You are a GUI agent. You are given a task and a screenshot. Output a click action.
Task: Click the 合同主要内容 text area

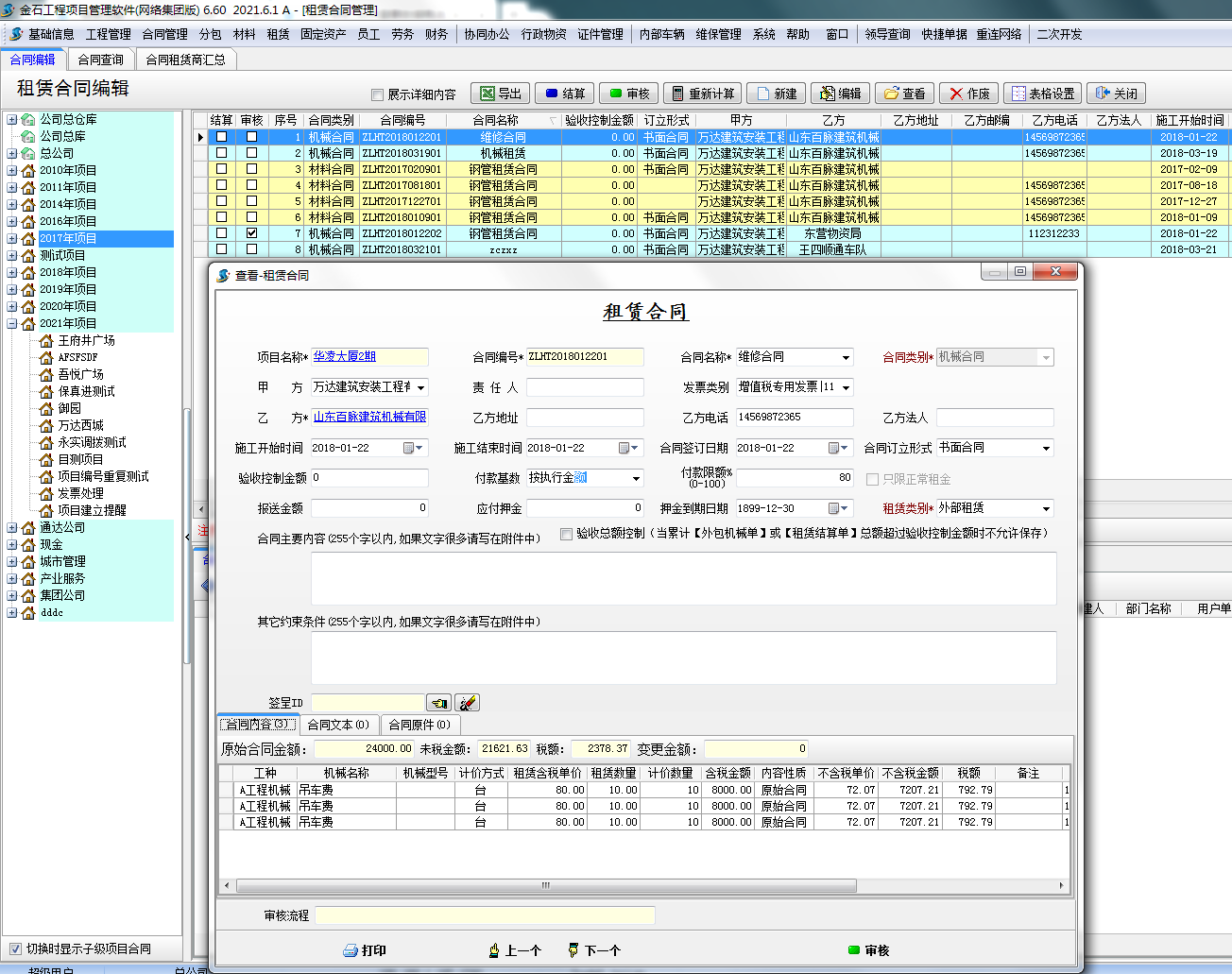tap(683, 578)
